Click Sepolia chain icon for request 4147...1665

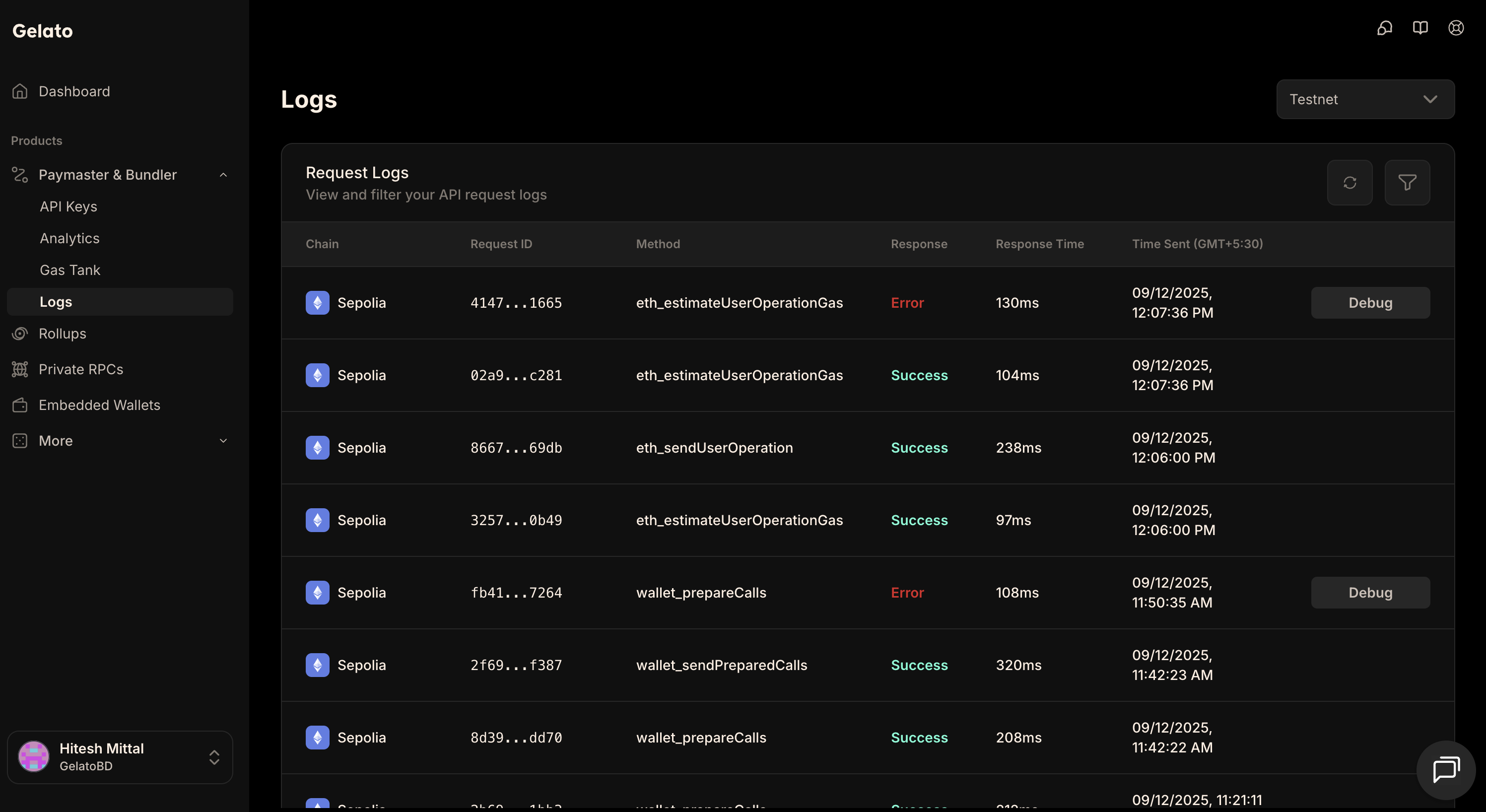pos(317,303)
